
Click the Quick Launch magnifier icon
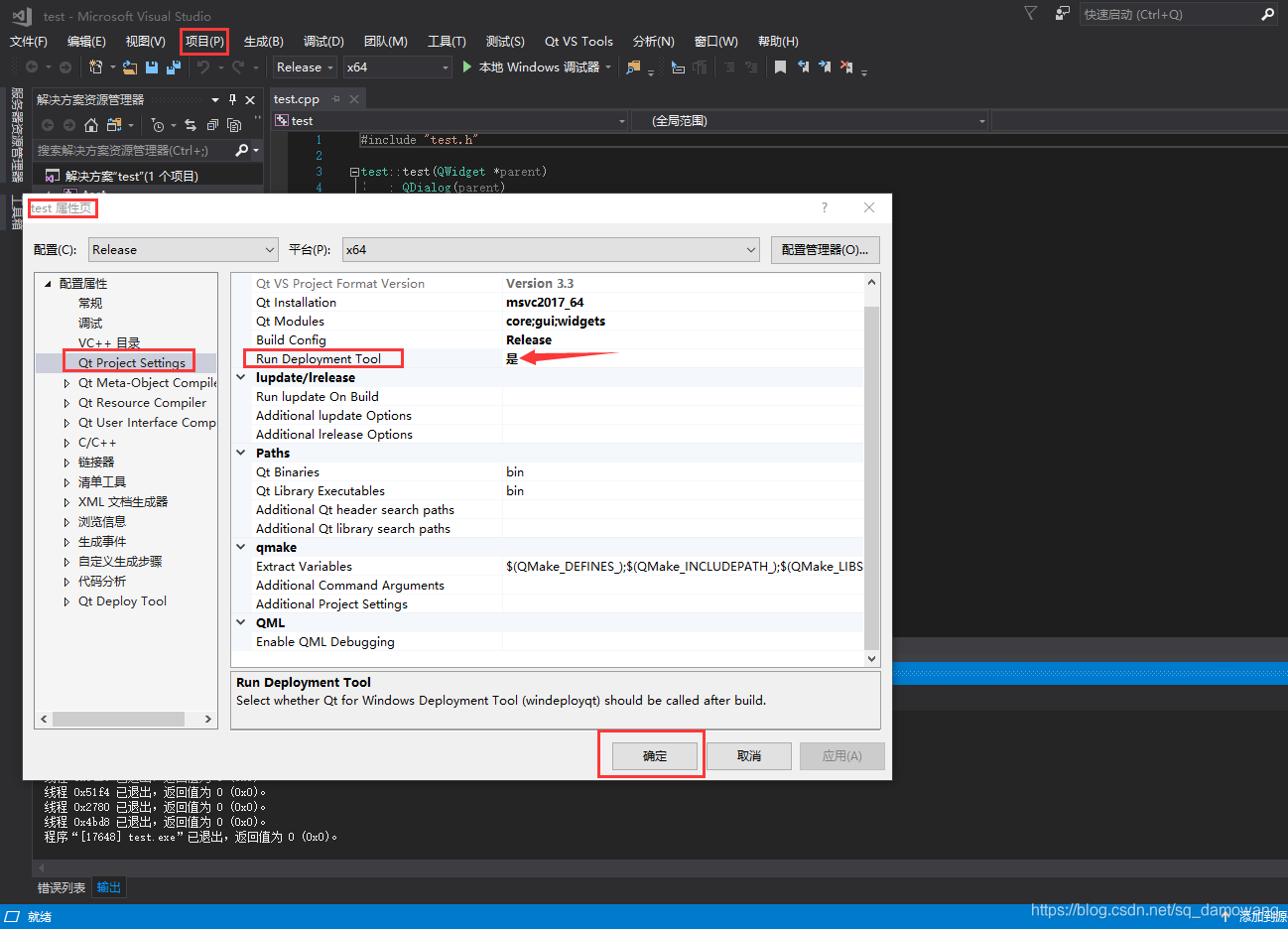coord(1267,14)
